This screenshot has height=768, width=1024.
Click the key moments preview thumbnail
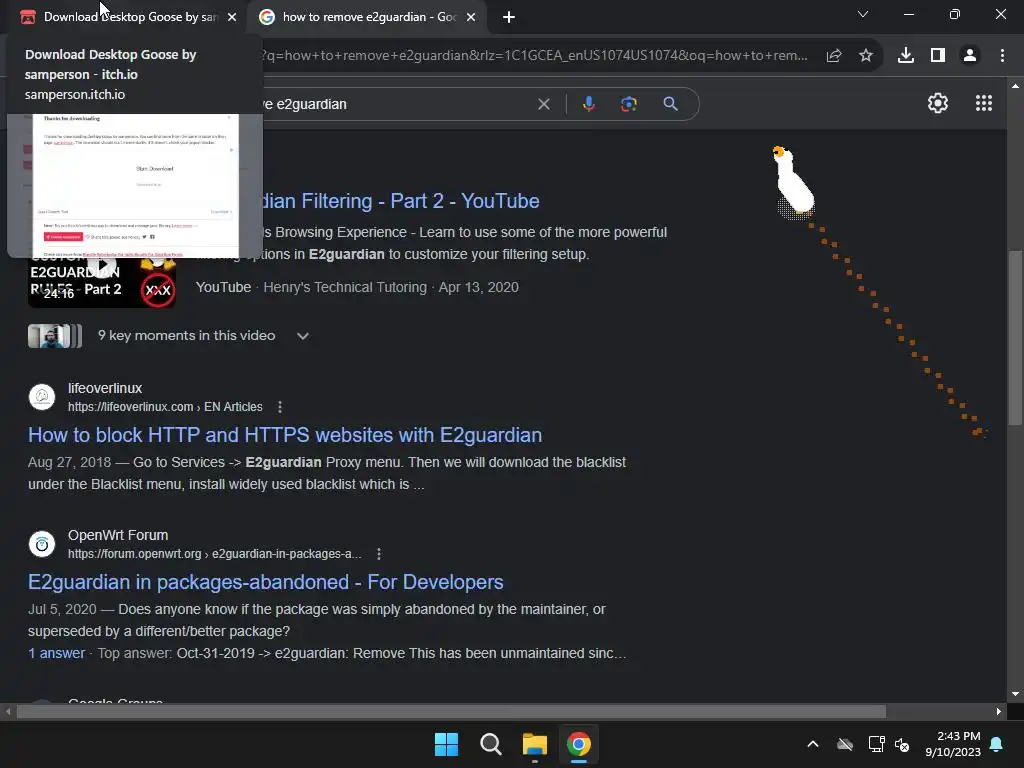pyautogui.click(x=55, y=336)
